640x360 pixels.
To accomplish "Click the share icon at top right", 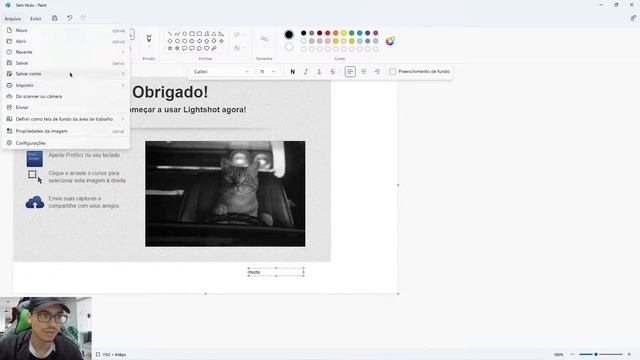I will (x=633, y=18).
